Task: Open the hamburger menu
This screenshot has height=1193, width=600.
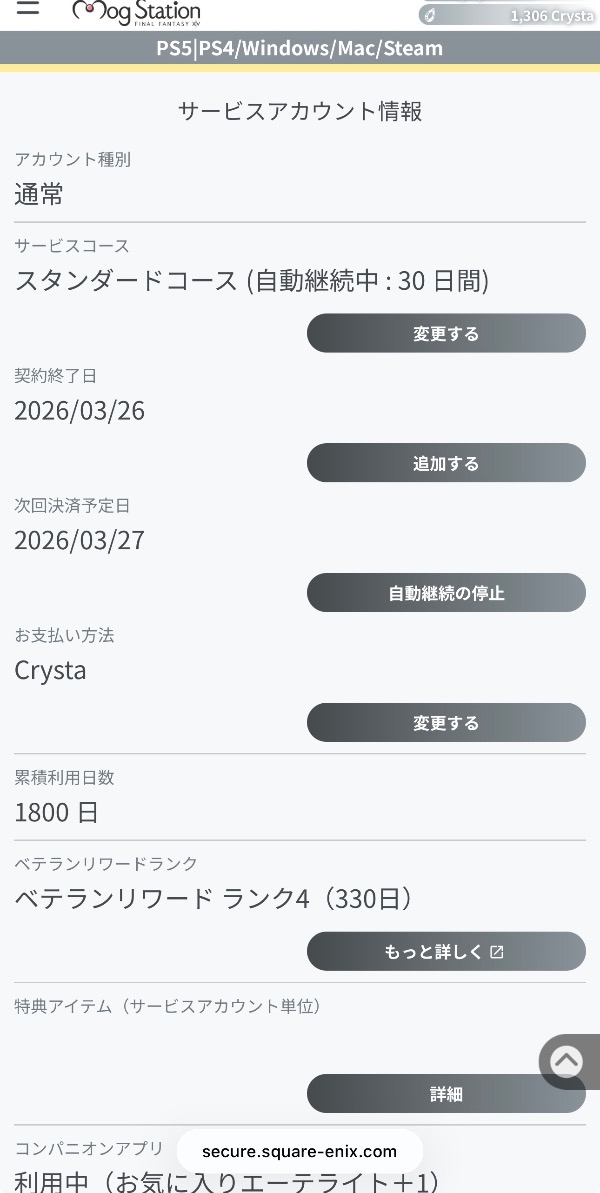Action: click(27, 8)
